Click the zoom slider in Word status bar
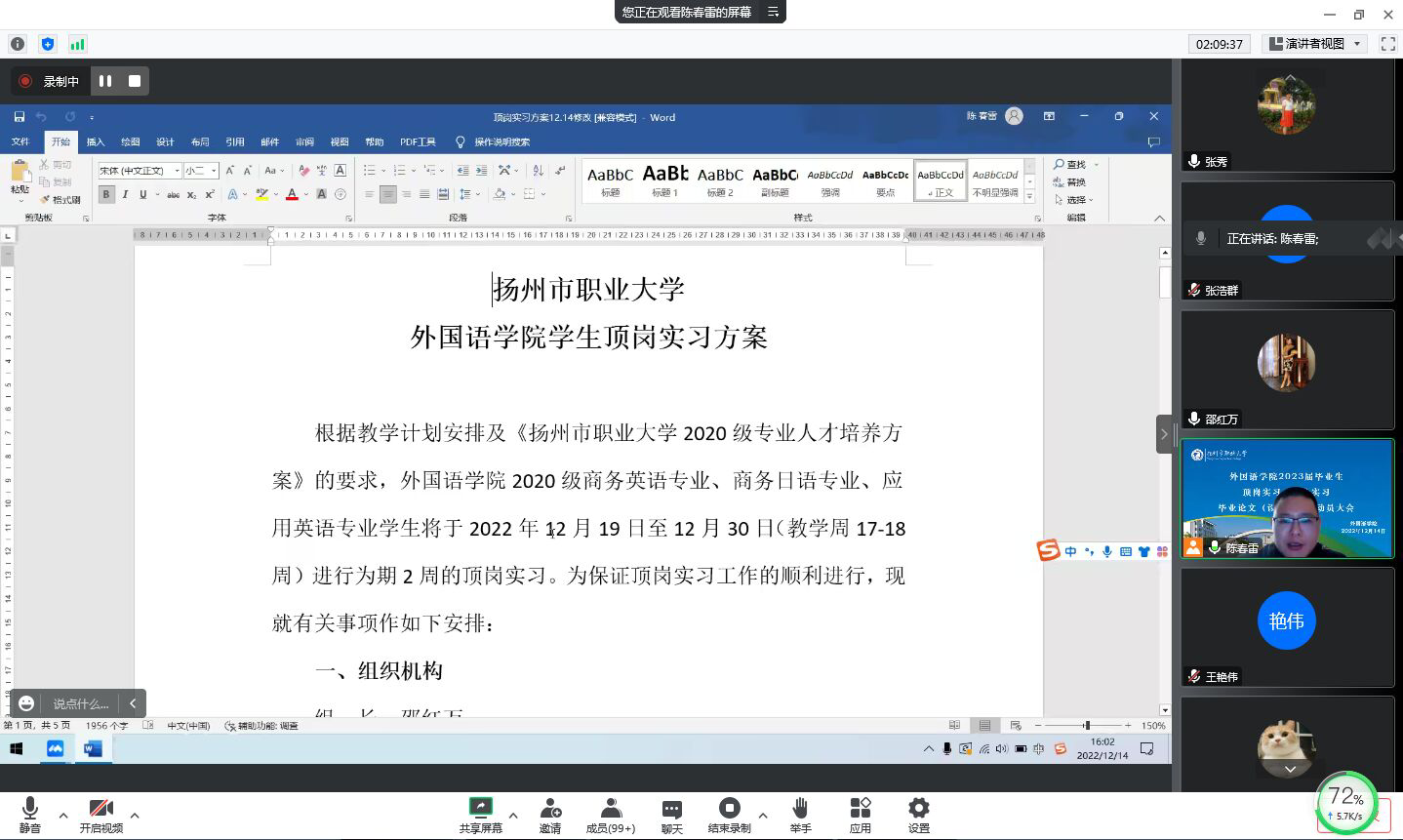 click(1086, 725)
